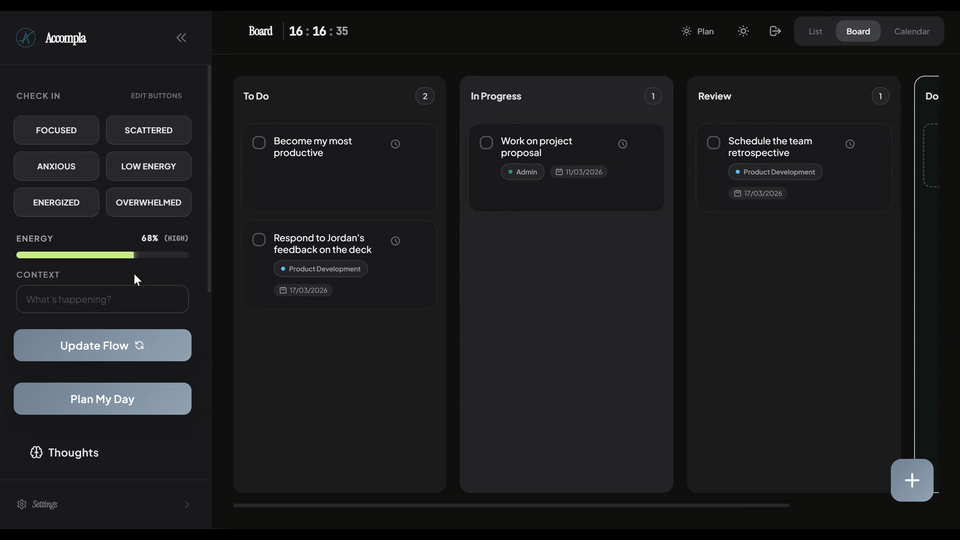
Task: Click the What's happening context field
Action: (x=102, y=299)
